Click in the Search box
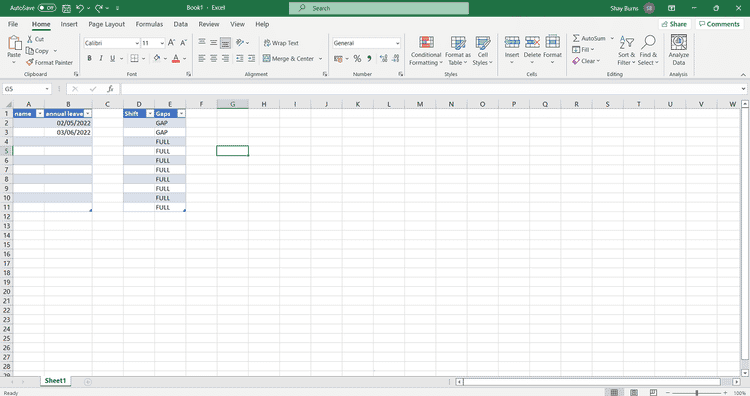750x396 pixels. 379,8
